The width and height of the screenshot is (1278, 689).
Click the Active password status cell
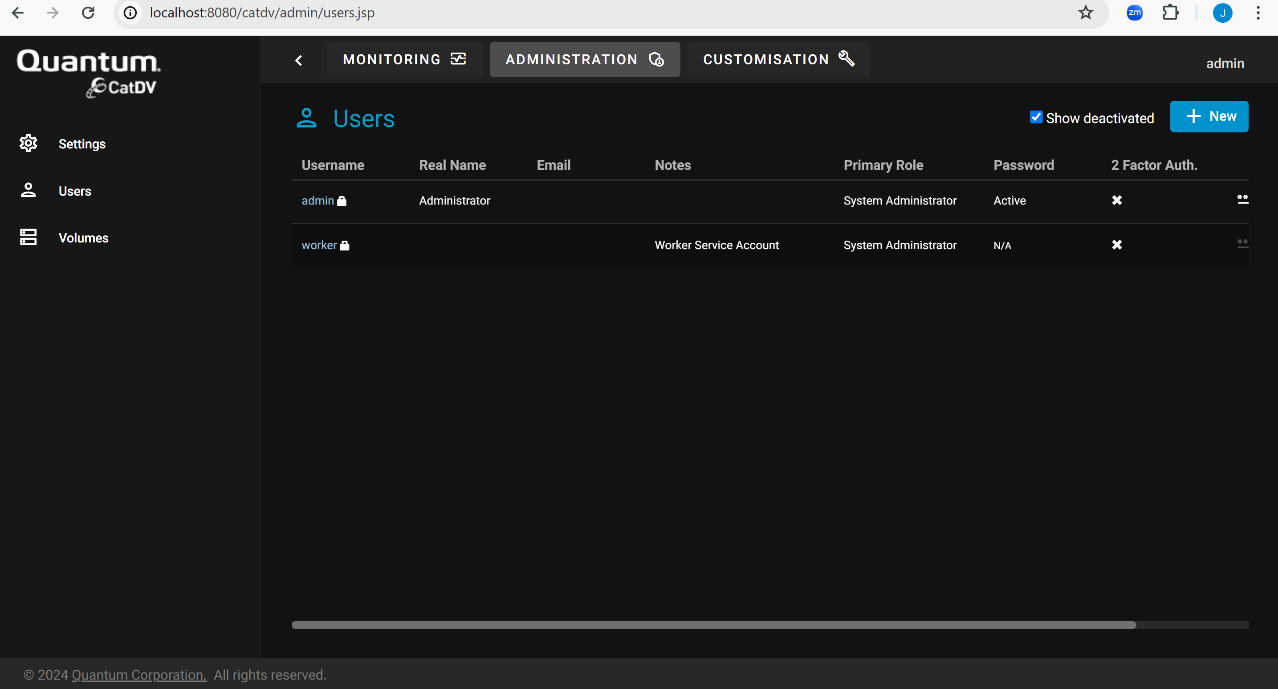pyautogui.click(x=1010, y=201)
